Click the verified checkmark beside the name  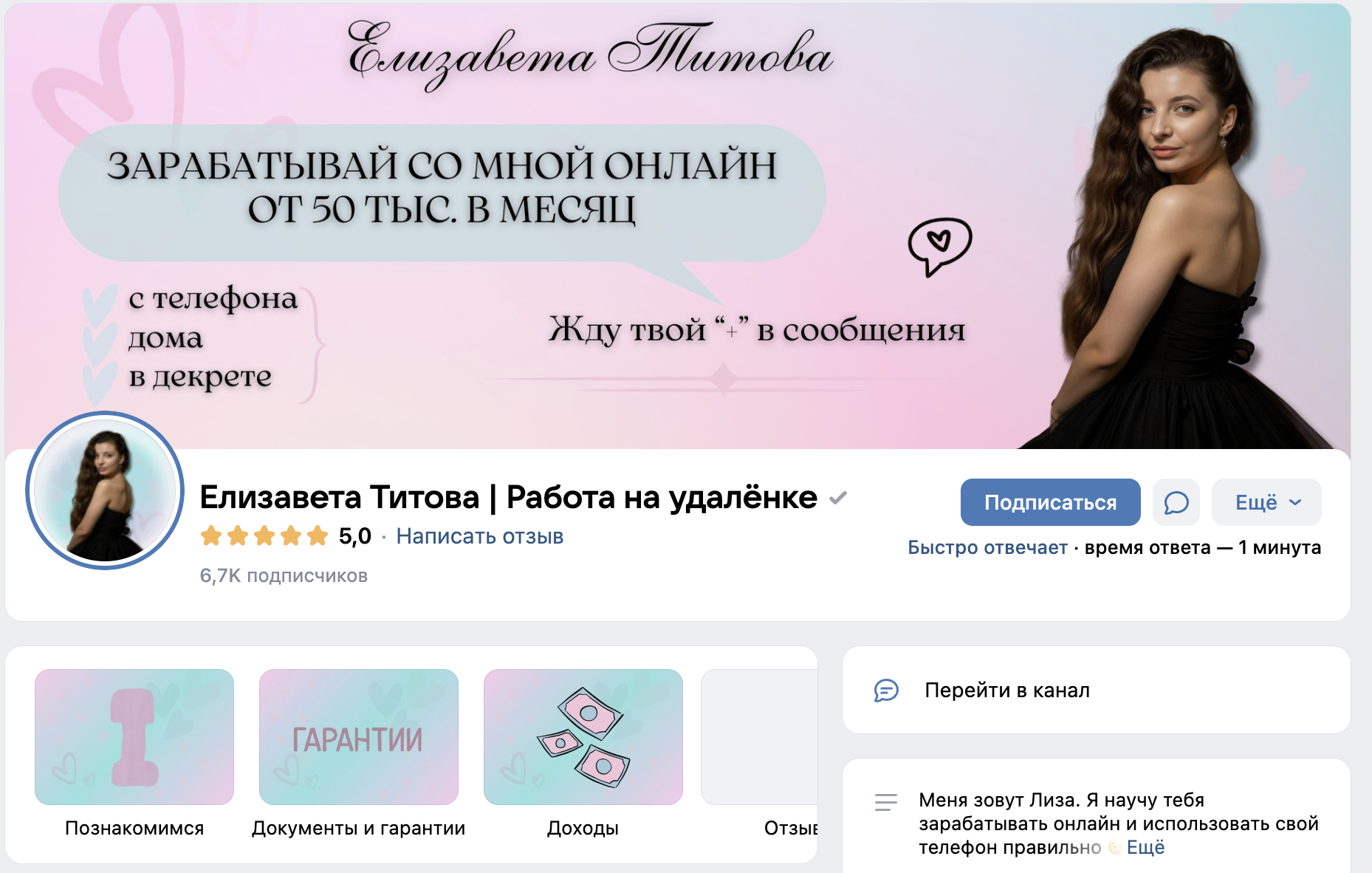tap(837, 499)
